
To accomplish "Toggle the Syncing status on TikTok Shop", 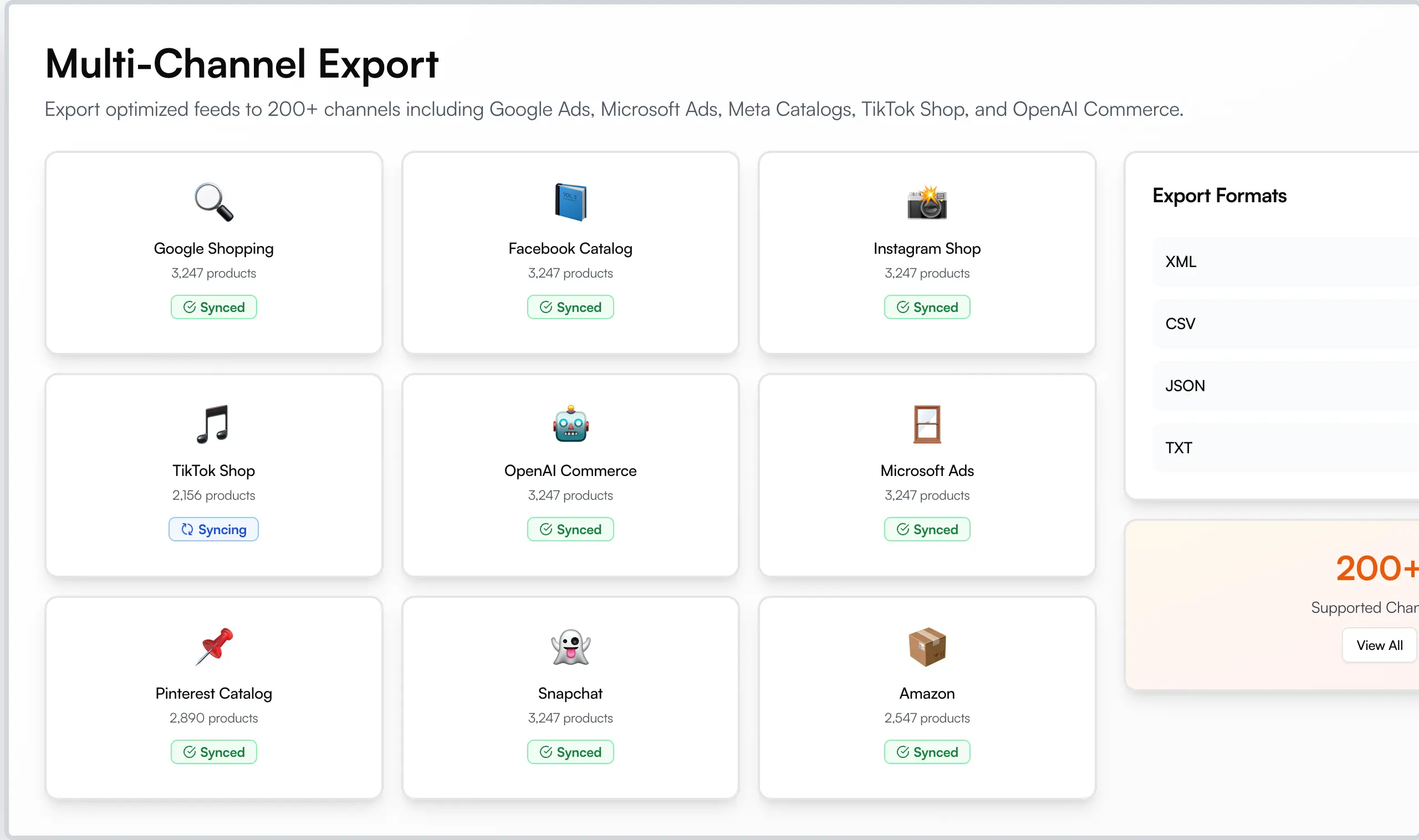I will click(x=213, y=529).
